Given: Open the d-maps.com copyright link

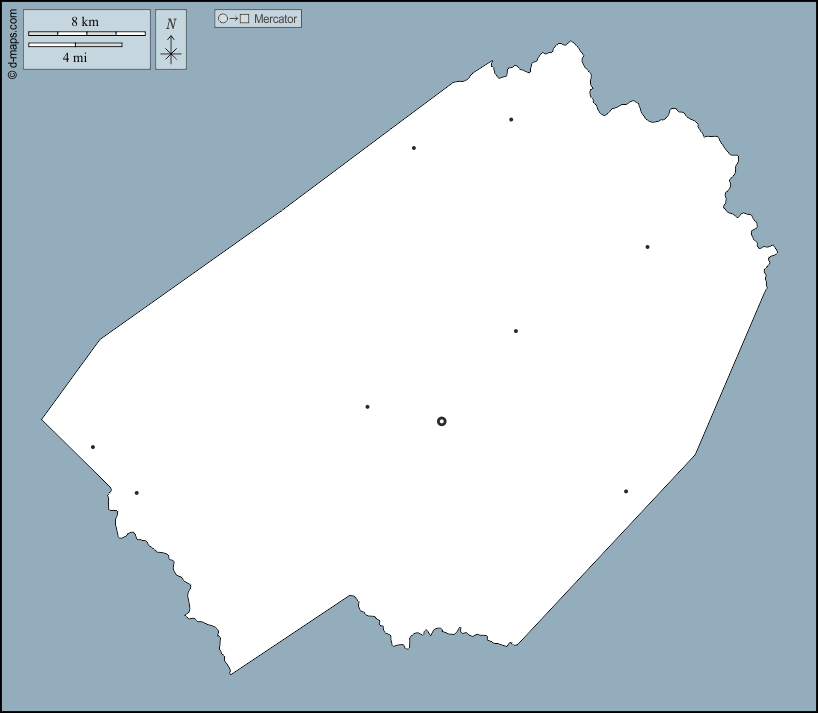Looking at the screenshot, I should pyautogui.click(x=12, y=43).
